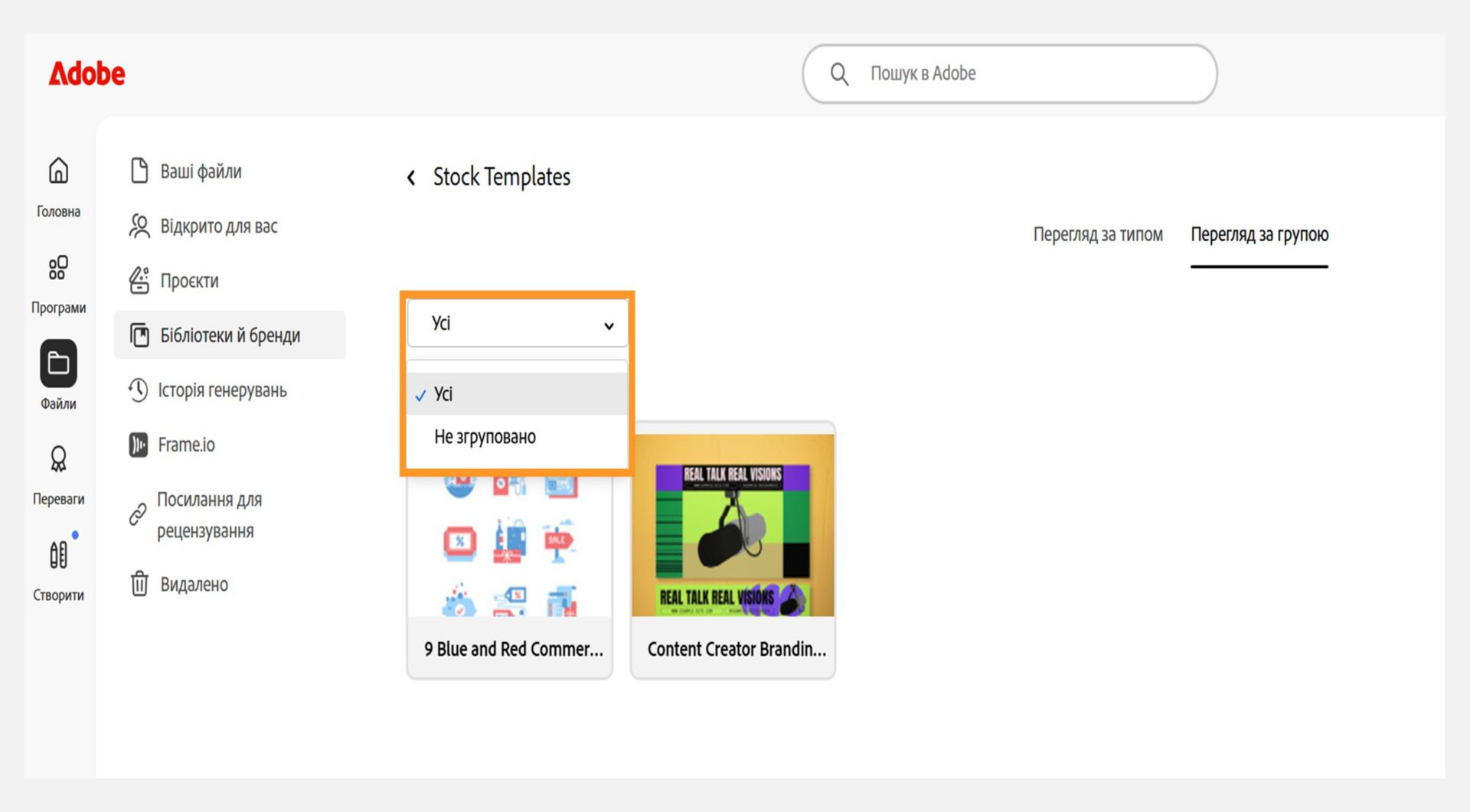
Task: Click the Відкрито для вас person icon
Action: [139, 226]
